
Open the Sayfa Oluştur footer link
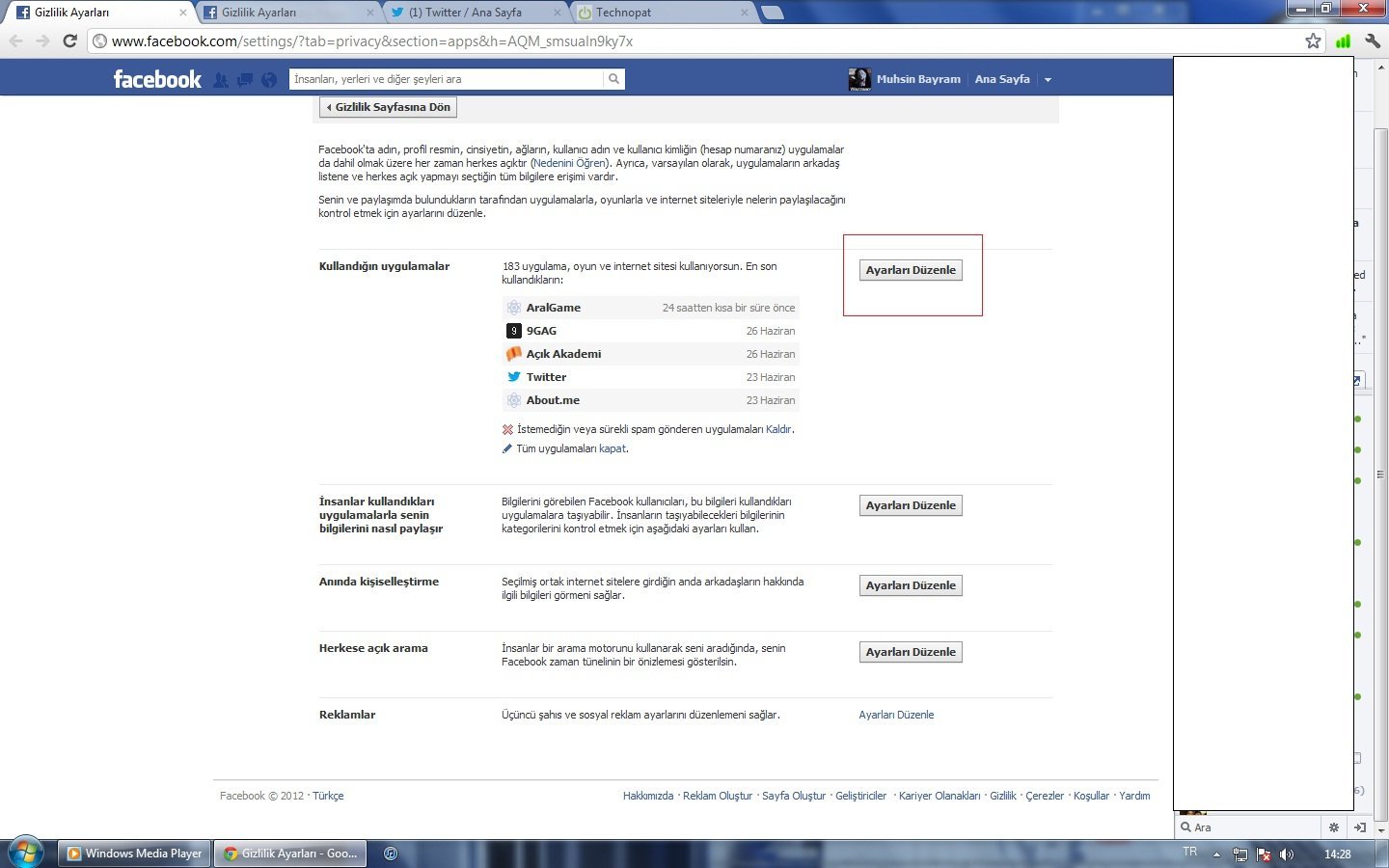[x=794, y=796]
